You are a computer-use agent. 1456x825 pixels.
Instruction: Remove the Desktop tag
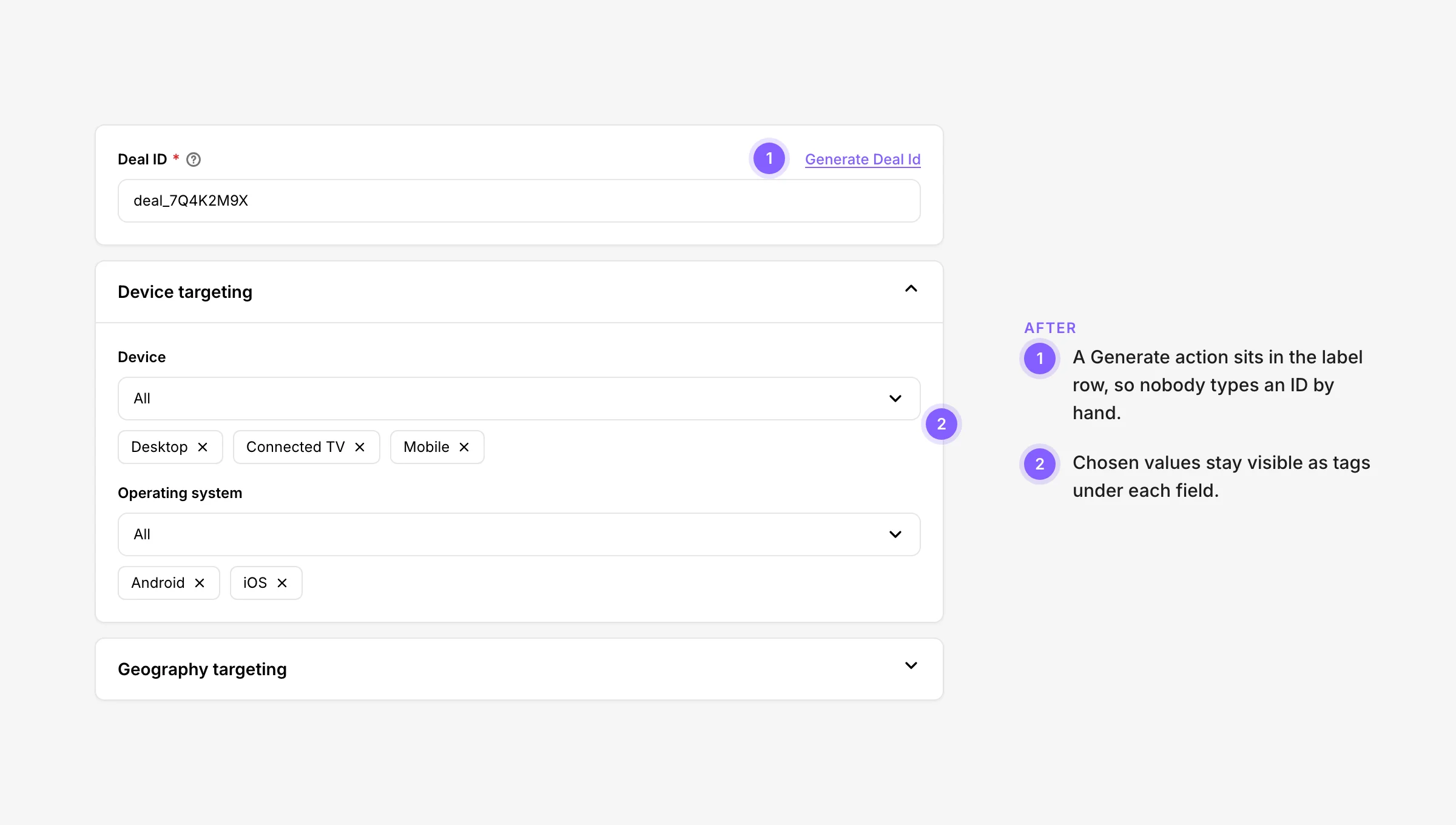[203, 447]
